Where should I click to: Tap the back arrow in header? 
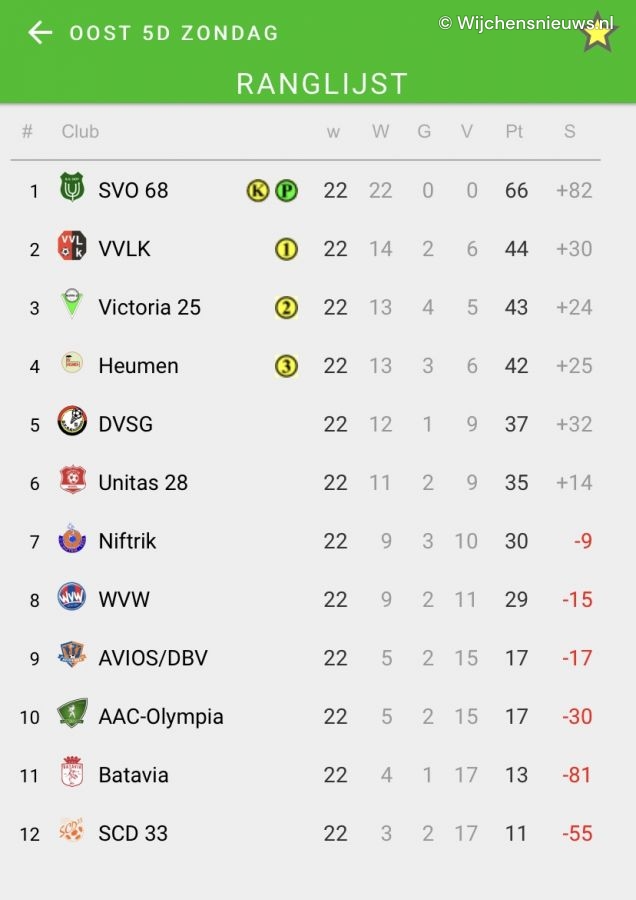(x=40, y=33)
